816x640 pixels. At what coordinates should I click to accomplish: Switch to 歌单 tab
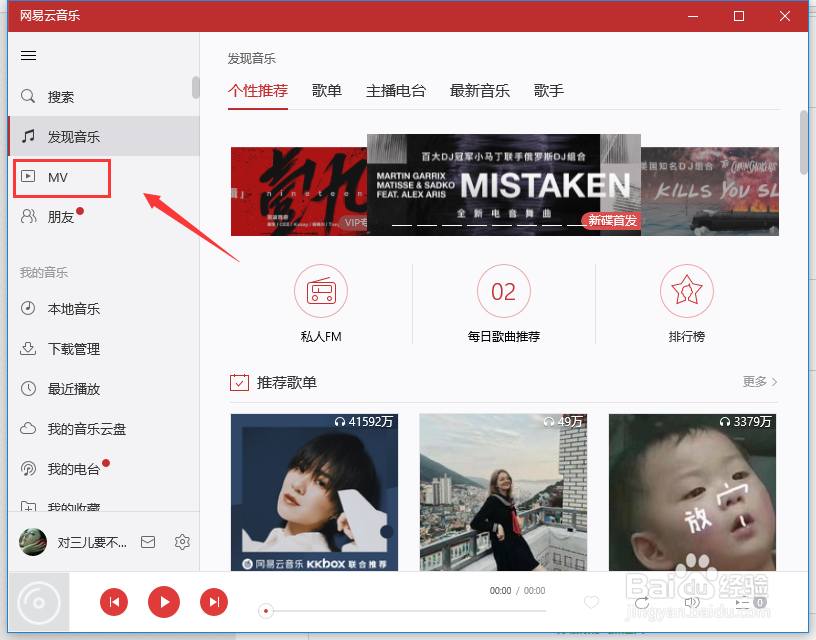(x=327, y=91)
